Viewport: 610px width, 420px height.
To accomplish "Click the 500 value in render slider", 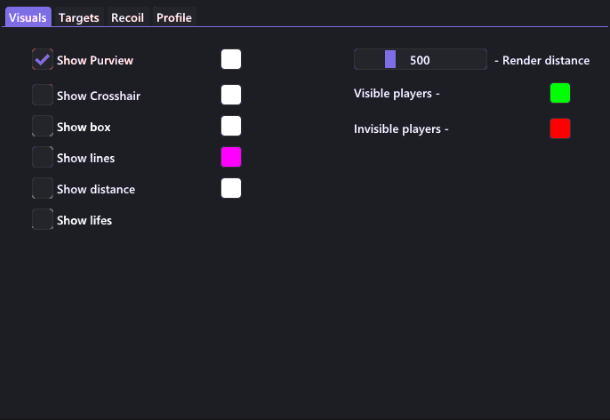I will [420, 60].
